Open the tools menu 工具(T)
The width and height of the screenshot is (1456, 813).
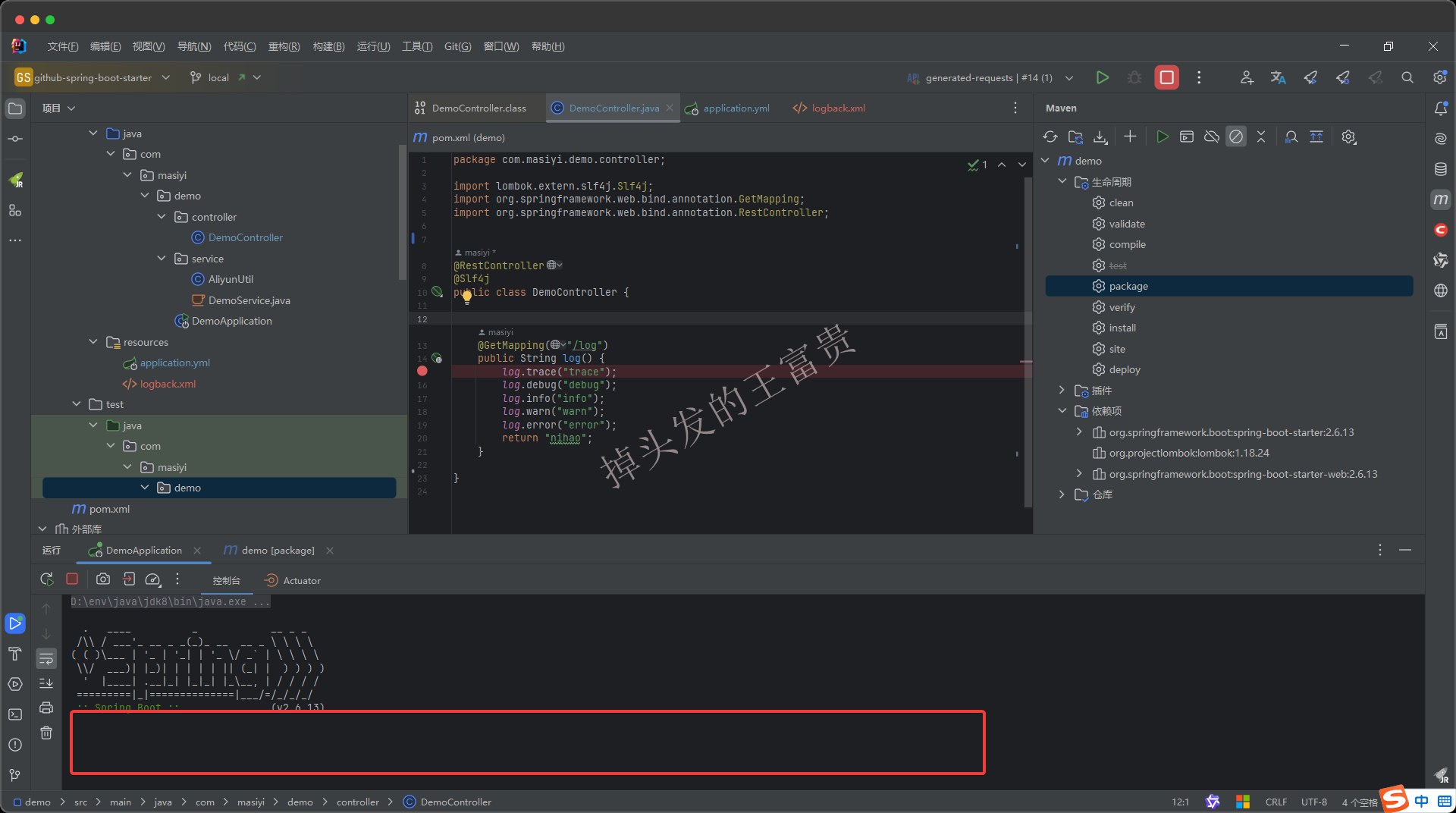click(x=417, y=46)
